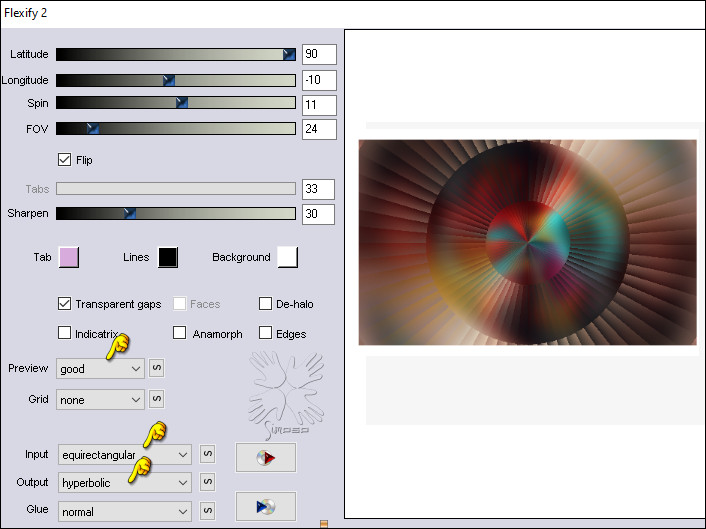Check the Anamorph option
The image size is (706, 529).
point(180,334)
